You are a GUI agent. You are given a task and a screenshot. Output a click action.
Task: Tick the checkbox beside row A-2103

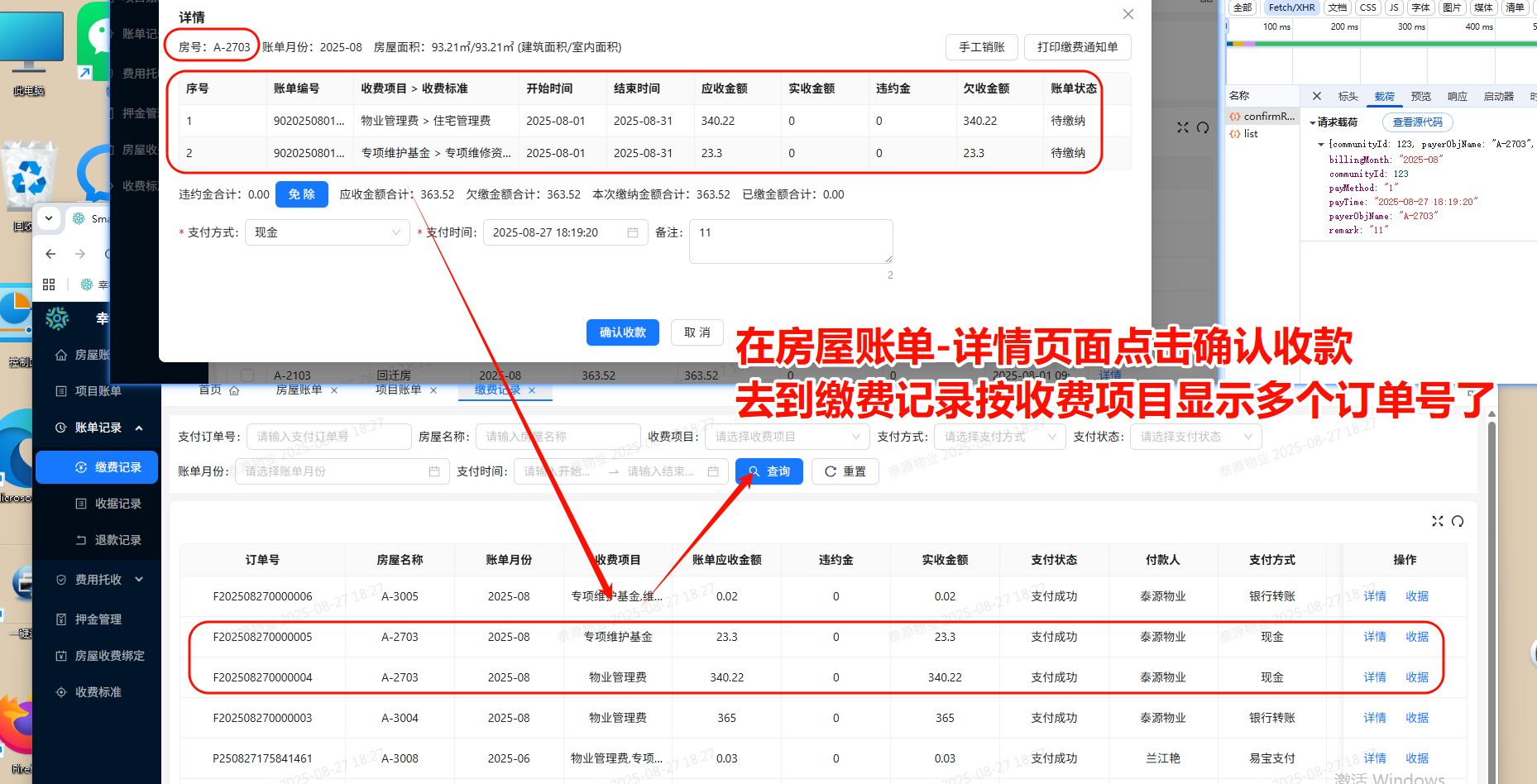coord(247,375)
